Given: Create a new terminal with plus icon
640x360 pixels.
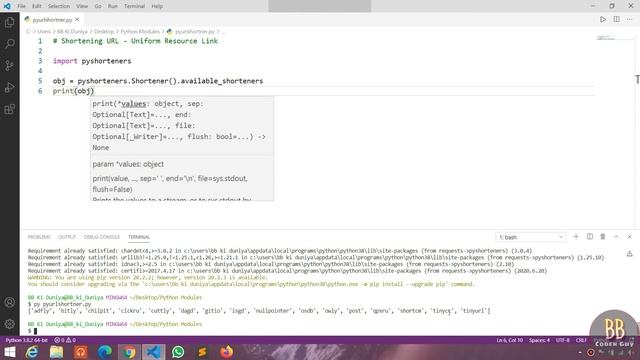Looking at the screenshot, I should point(576,237).
